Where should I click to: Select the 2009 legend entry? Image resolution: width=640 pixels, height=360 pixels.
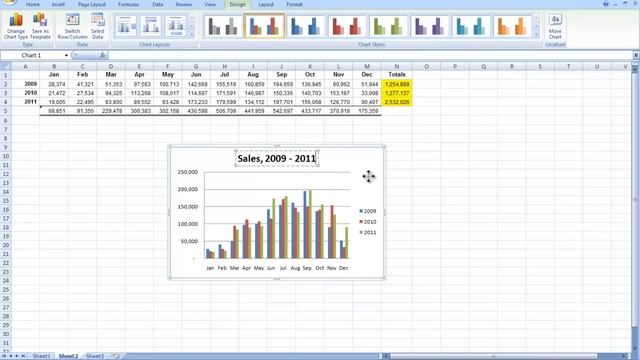(x=368, y=211)
